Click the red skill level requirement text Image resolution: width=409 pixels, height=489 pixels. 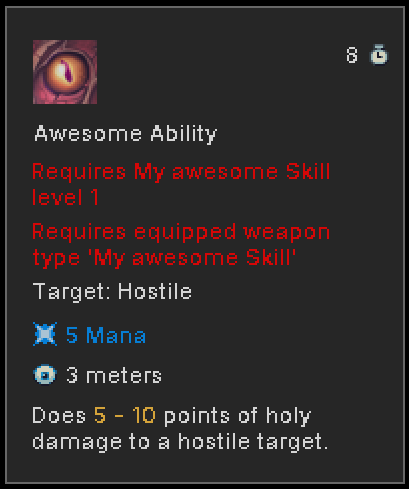point(181,184)
